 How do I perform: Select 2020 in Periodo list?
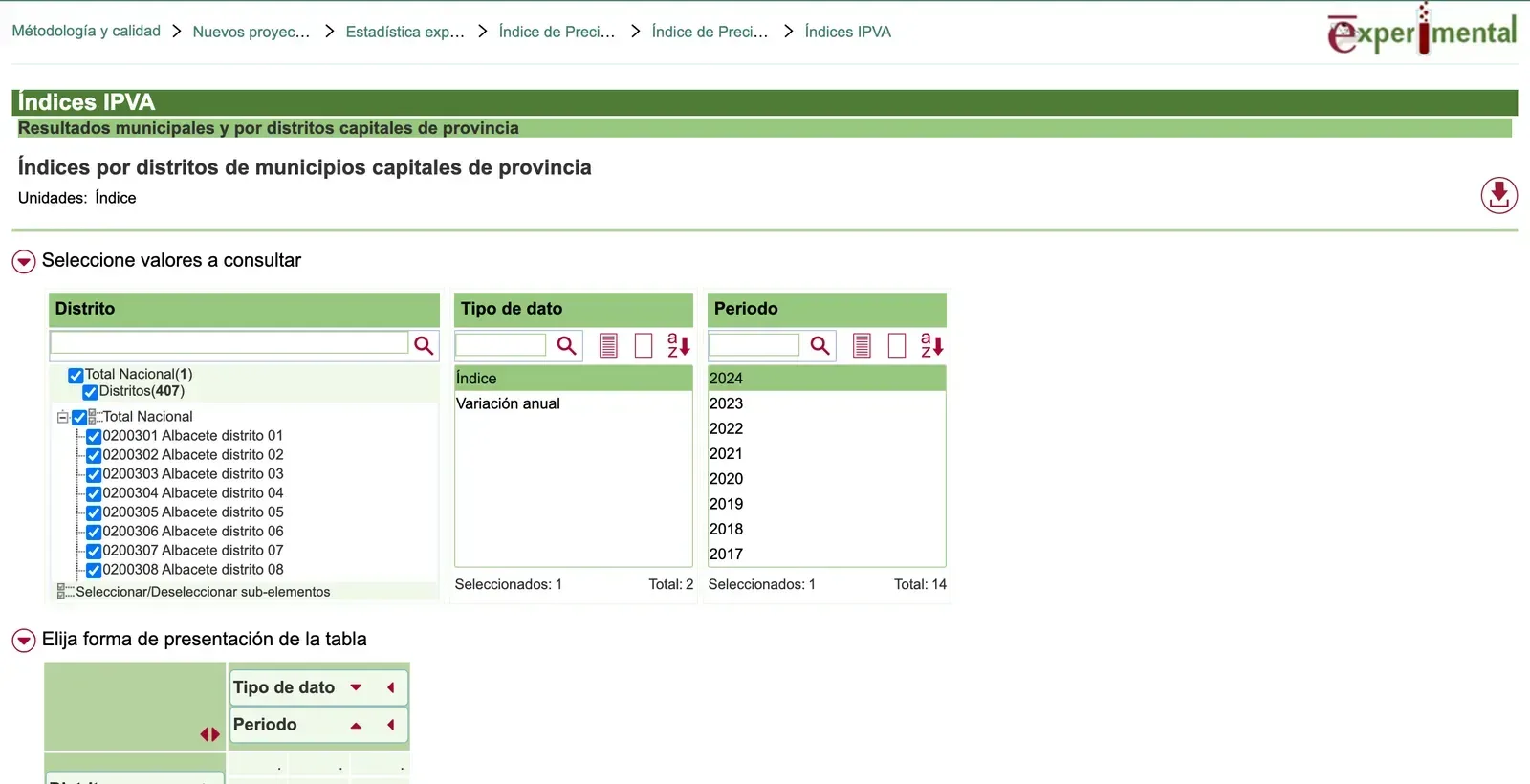[x=826, y=478]
